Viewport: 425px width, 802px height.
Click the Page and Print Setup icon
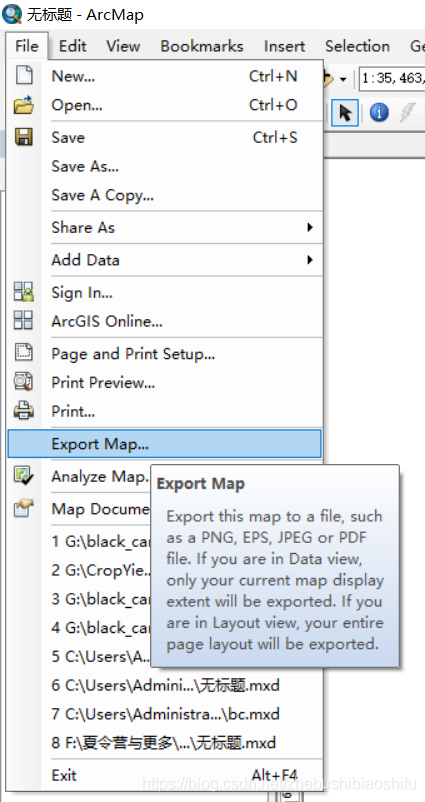[x=24, y=353]
